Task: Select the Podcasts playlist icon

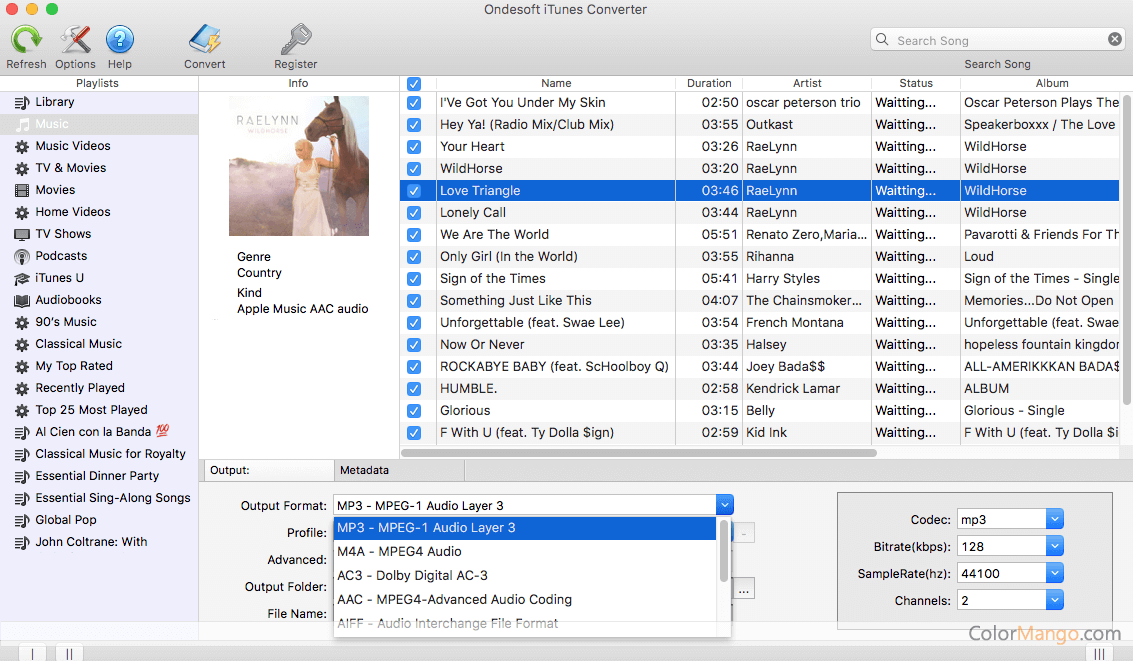Action: 22,256
